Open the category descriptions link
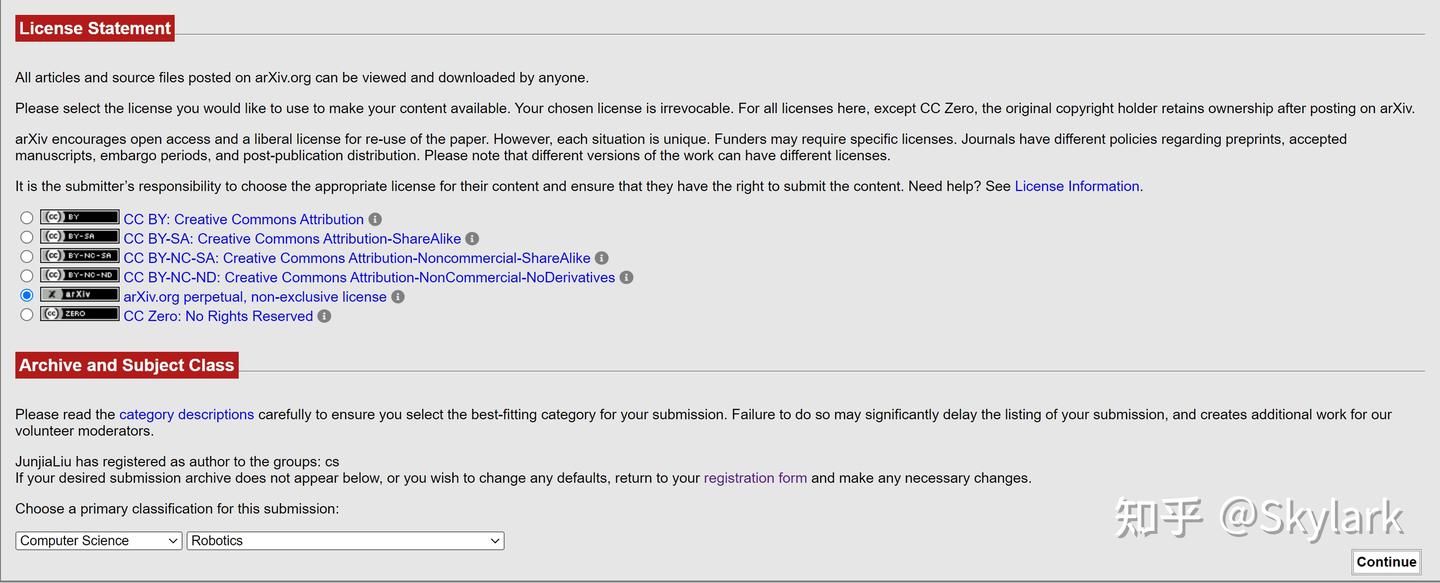 [186, 414]
